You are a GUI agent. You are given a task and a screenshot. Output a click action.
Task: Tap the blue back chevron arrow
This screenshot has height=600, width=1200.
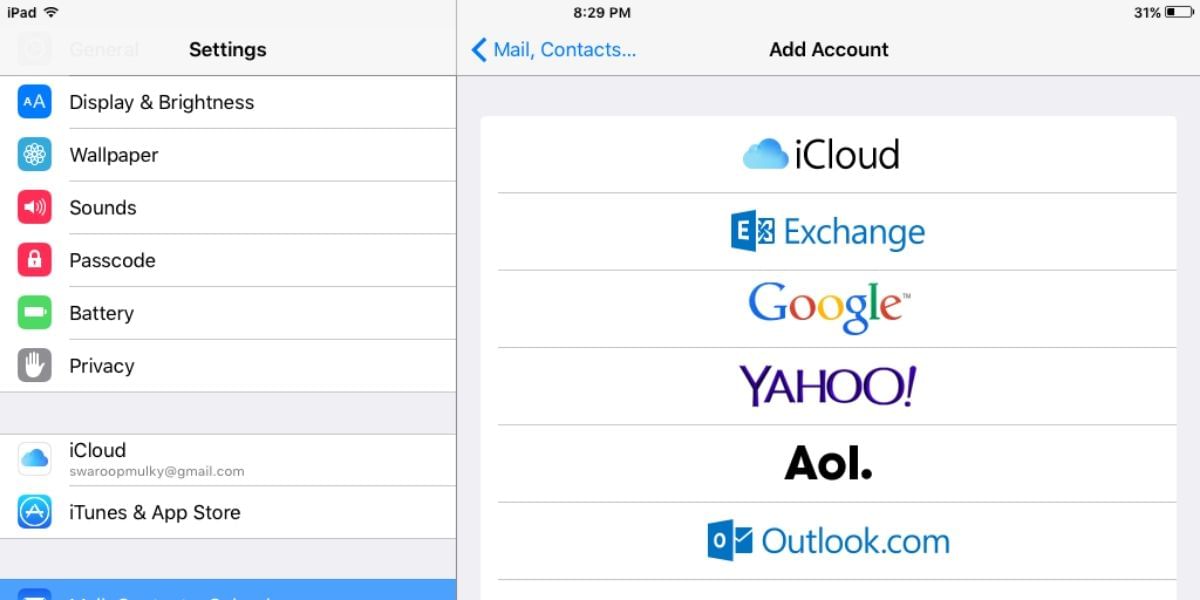[x=478, y=49]
